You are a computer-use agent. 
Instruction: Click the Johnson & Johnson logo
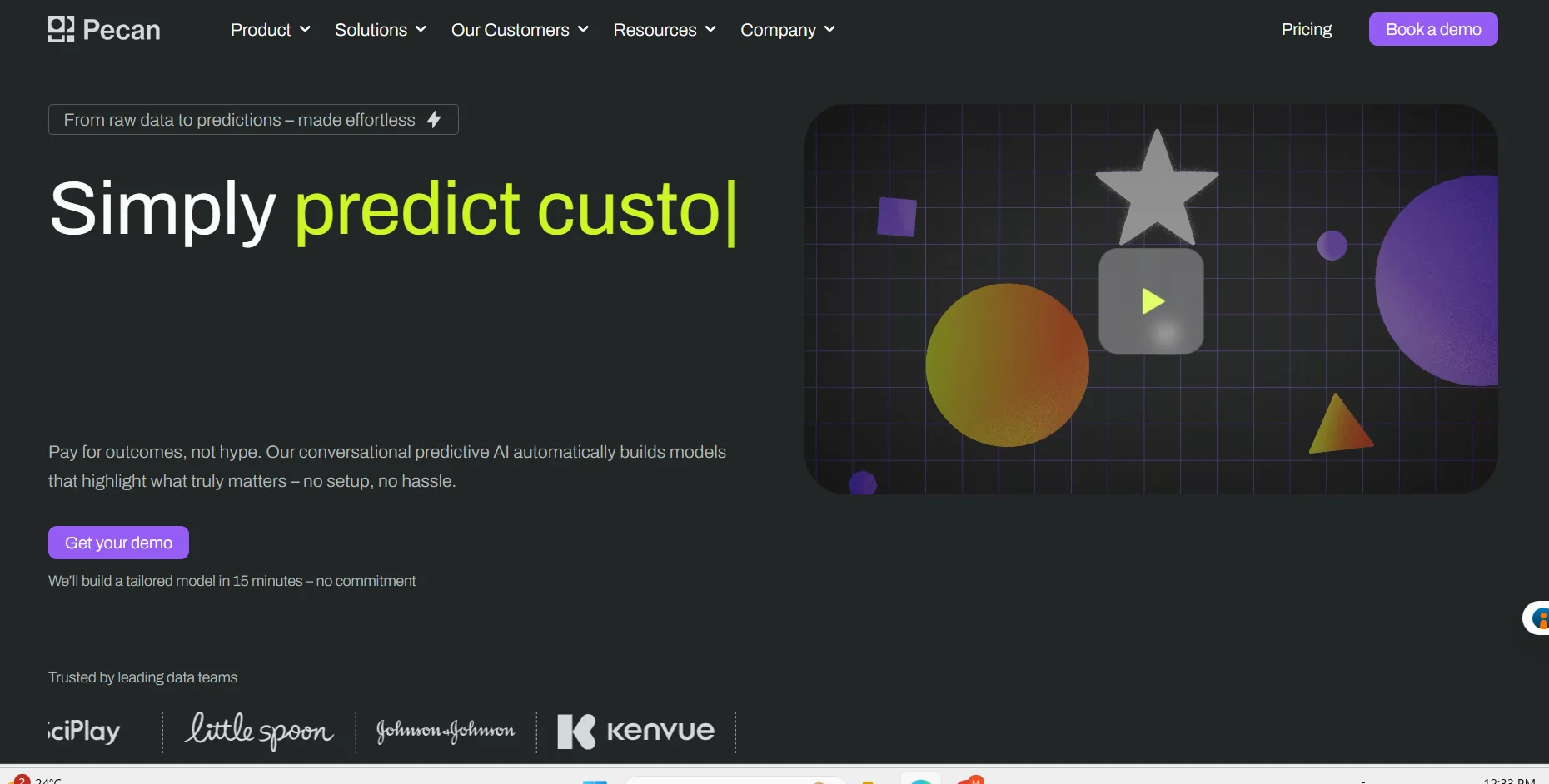pos(446,731)
